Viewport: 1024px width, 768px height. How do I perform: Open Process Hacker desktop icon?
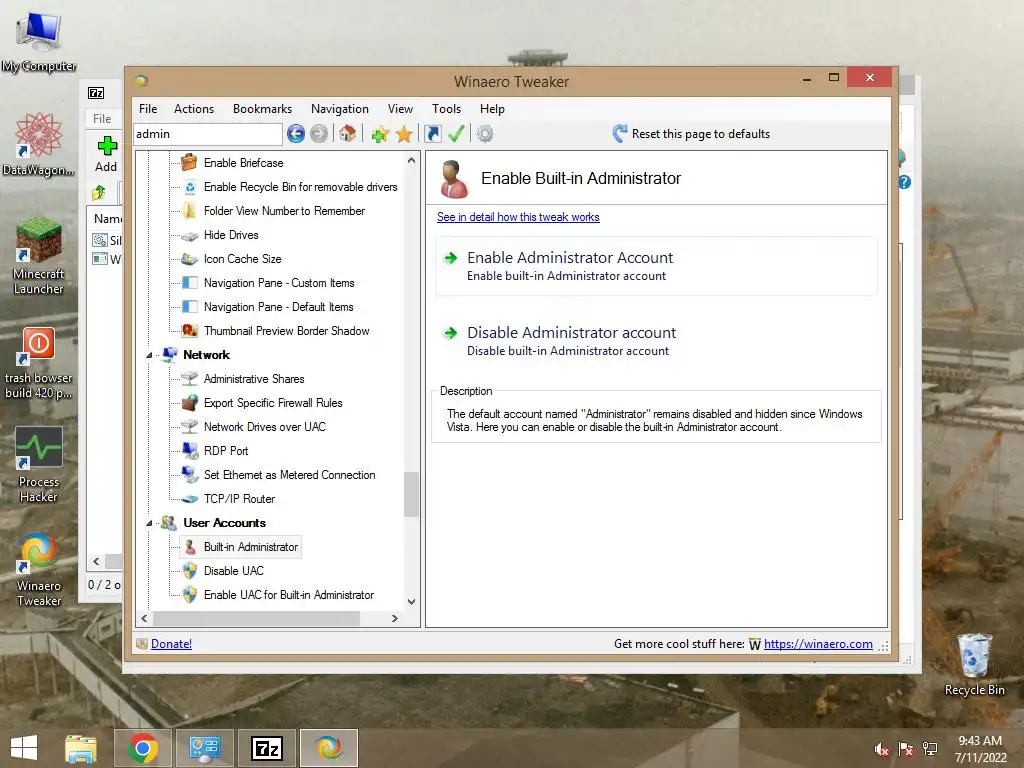click(39, 464)
